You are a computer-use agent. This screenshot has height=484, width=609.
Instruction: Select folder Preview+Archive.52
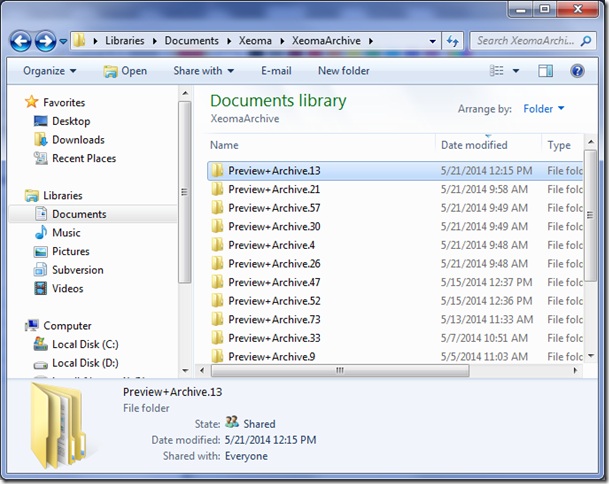click(x=395, y=301)
